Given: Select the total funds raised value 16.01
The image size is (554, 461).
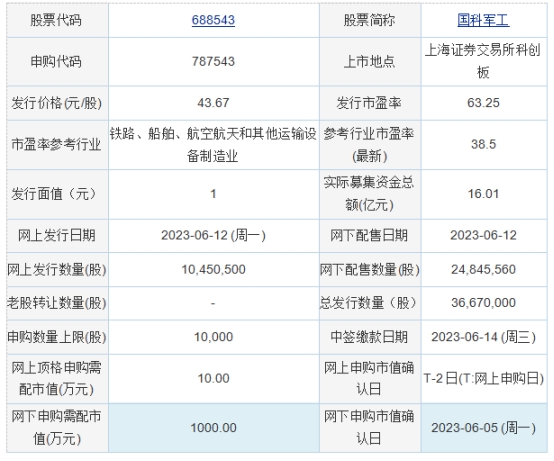Looking at the screenshot, I should click(x=483, y=194).
